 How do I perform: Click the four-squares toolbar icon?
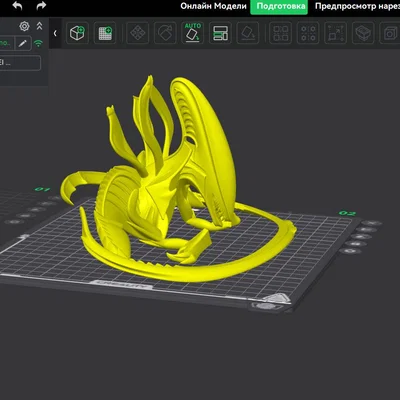[x=280, y=33]
